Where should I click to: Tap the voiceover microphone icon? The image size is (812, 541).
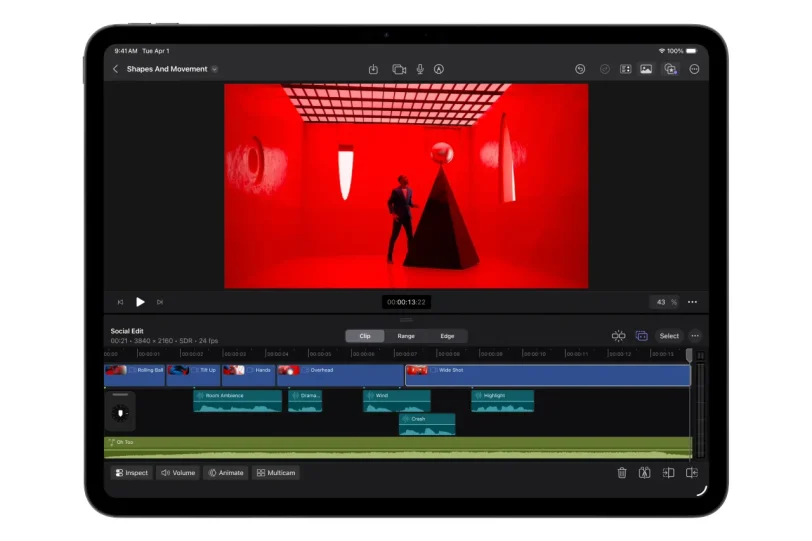420,69
